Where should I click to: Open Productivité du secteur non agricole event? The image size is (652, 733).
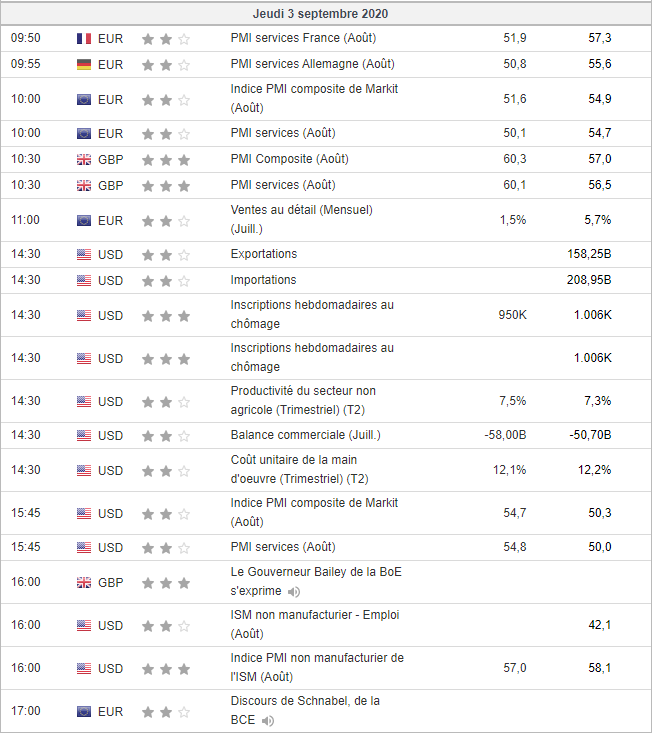pyautogui.click(x=303, y=400)
